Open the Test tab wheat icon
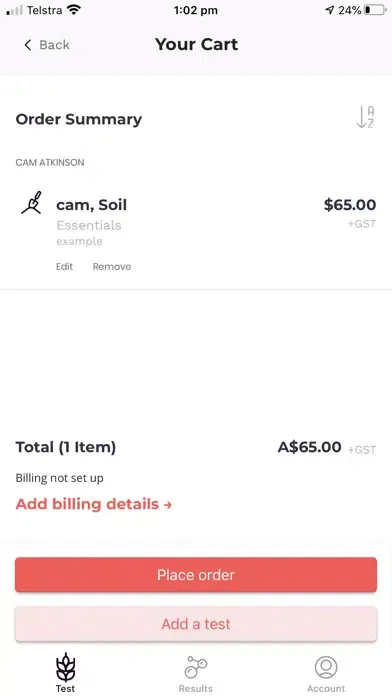This screenshot has width=392, height=696. 66,667
